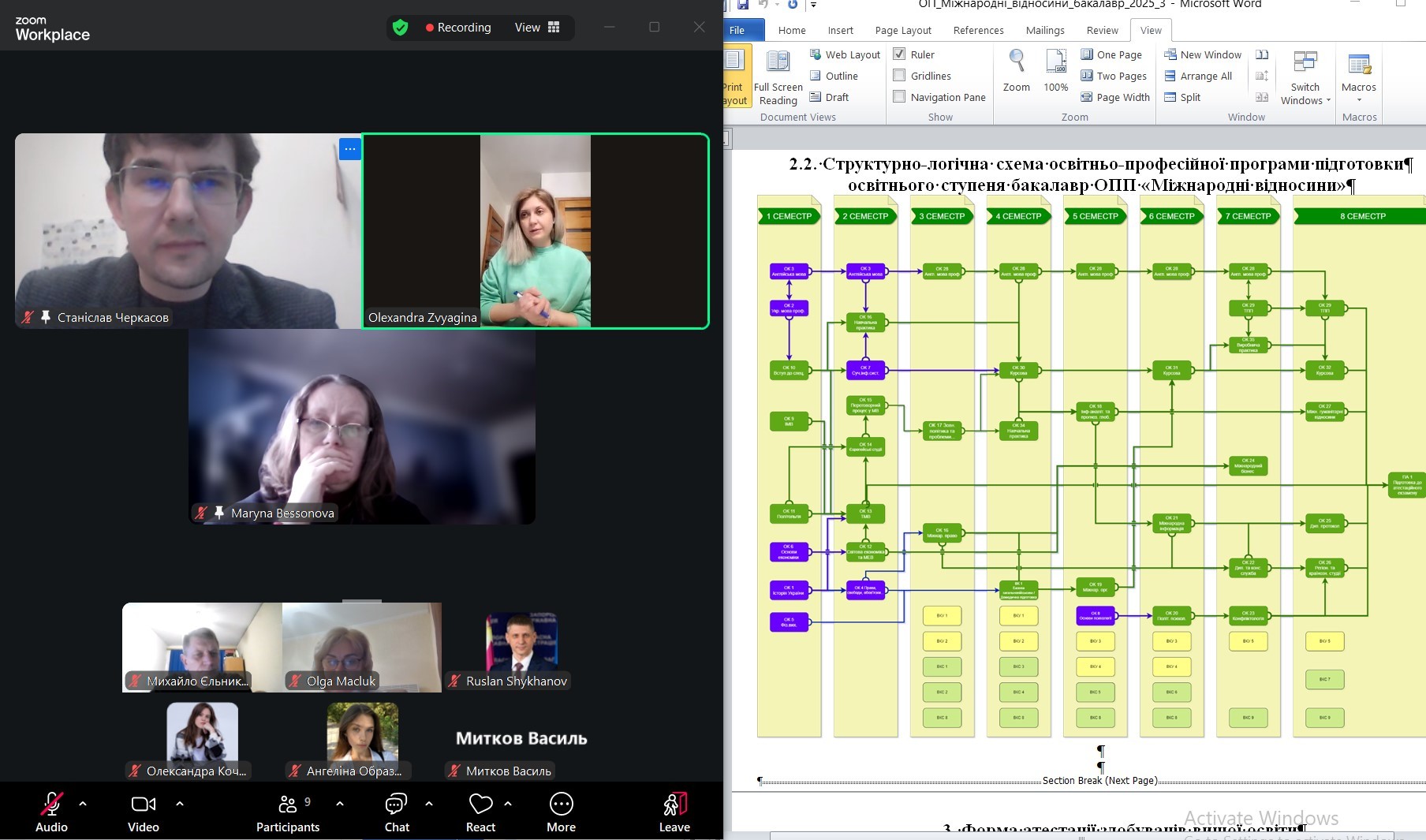Switch to the References ribbon tab

[978, 30]
